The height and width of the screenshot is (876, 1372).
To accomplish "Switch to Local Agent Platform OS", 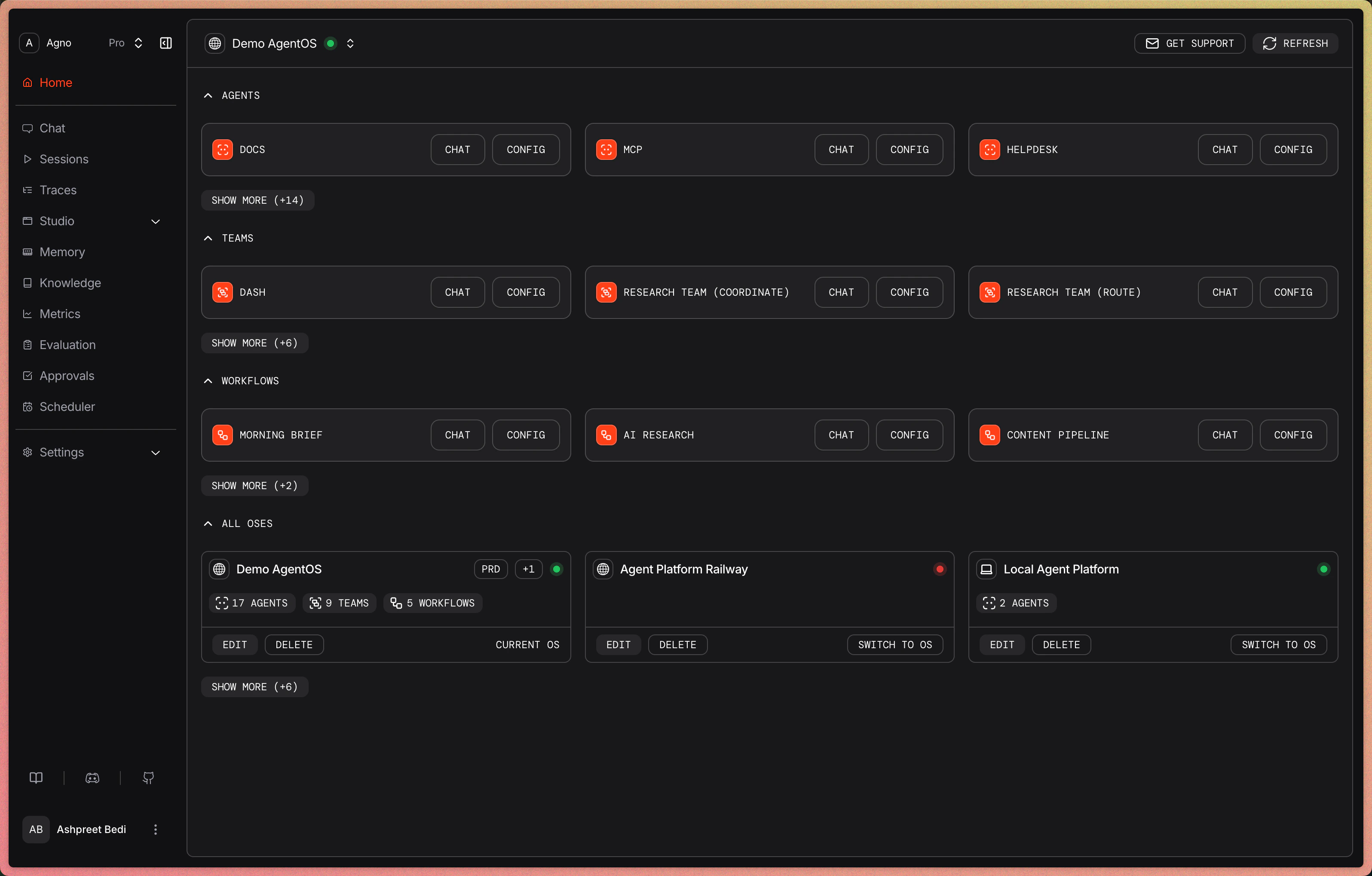I will click(1279, 645).
